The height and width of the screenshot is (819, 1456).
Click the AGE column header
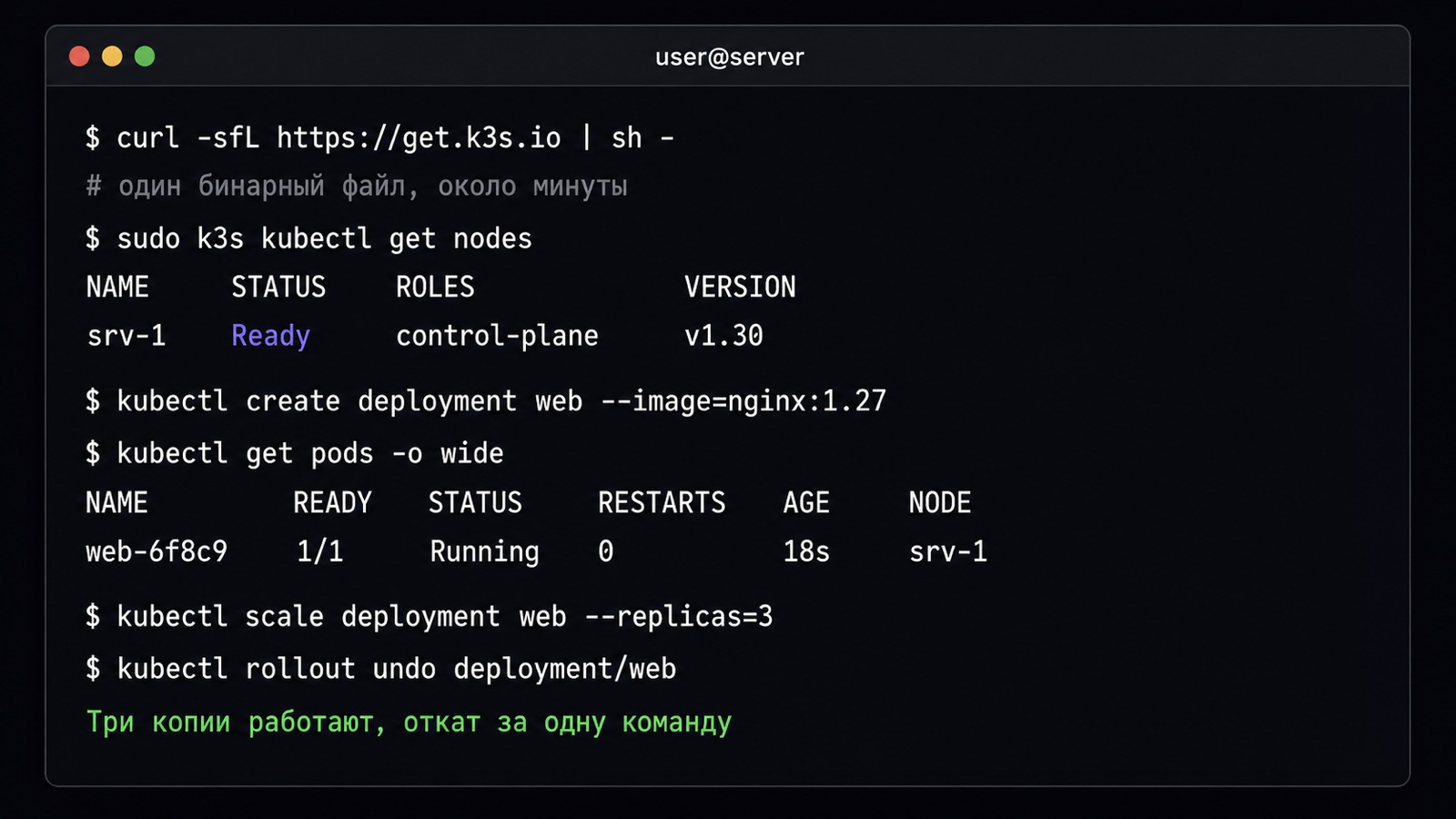(806, 503)
